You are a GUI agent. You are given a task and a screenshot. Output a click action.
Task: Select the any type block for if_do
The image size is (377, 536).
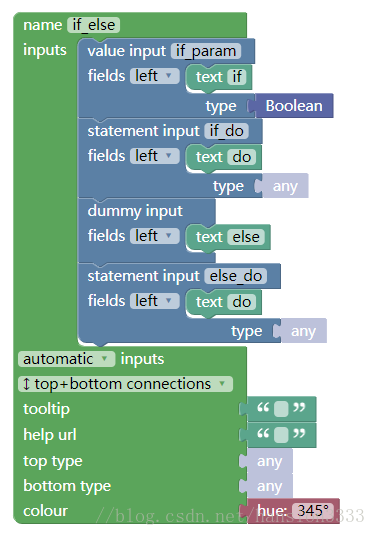[285, 186]
